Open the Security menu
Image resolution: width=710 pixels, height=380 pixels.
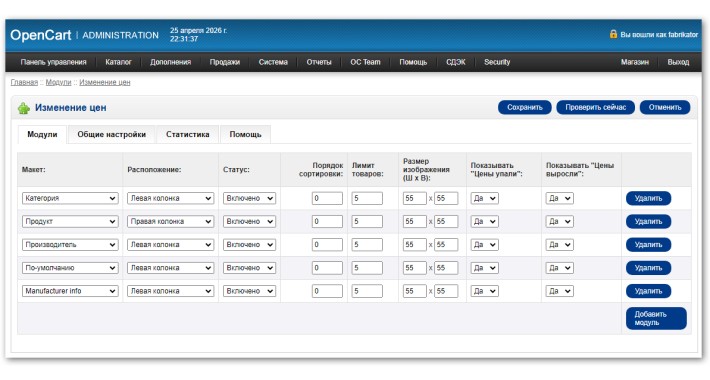[x=497, y=62]
